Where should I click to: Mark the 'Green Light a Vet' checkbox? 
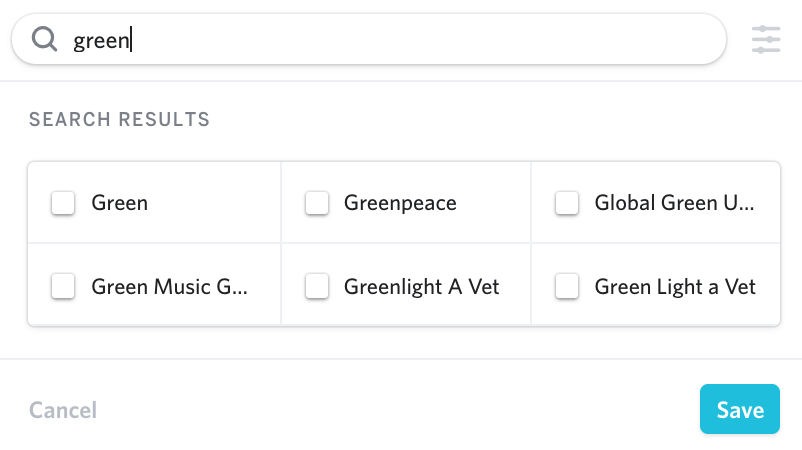pyautogui.click(x=567, y=286)
